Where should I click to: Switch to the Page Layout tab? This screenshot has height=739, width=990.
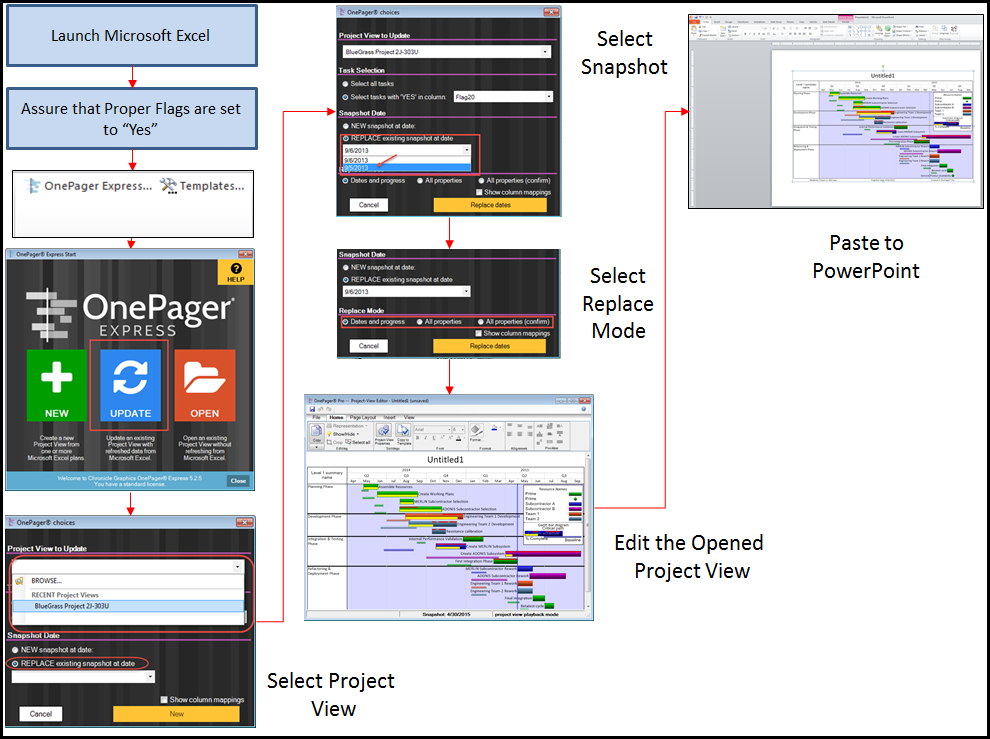364,417
